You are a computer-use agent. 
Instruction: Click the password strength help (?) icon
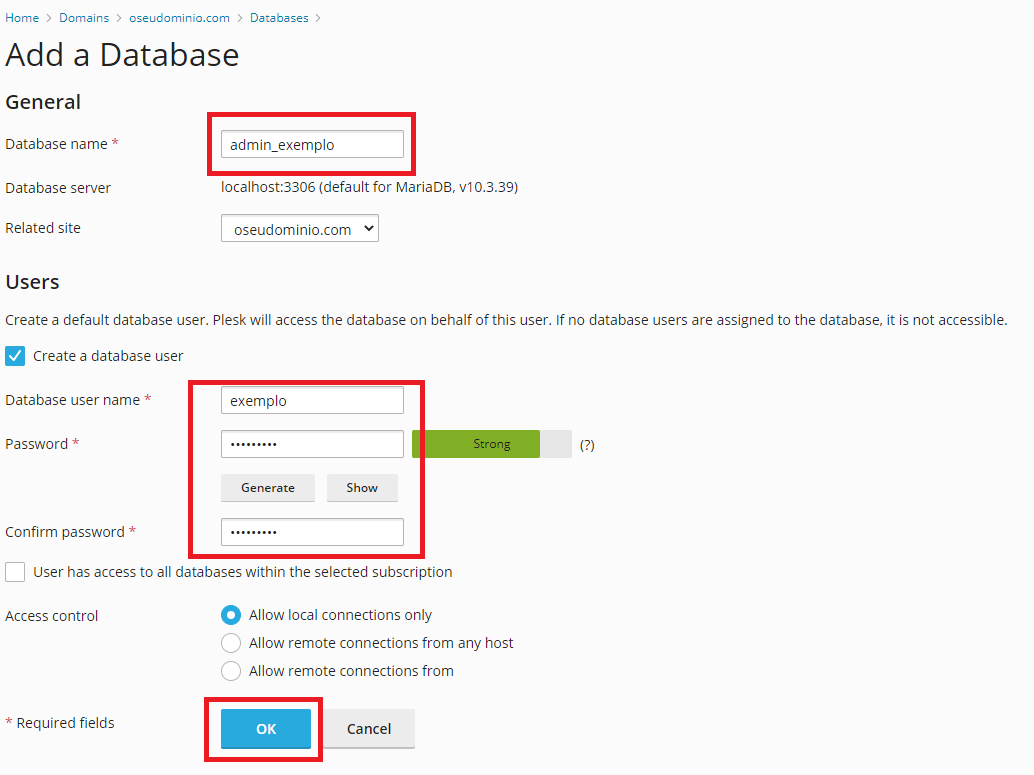[587, 445]
